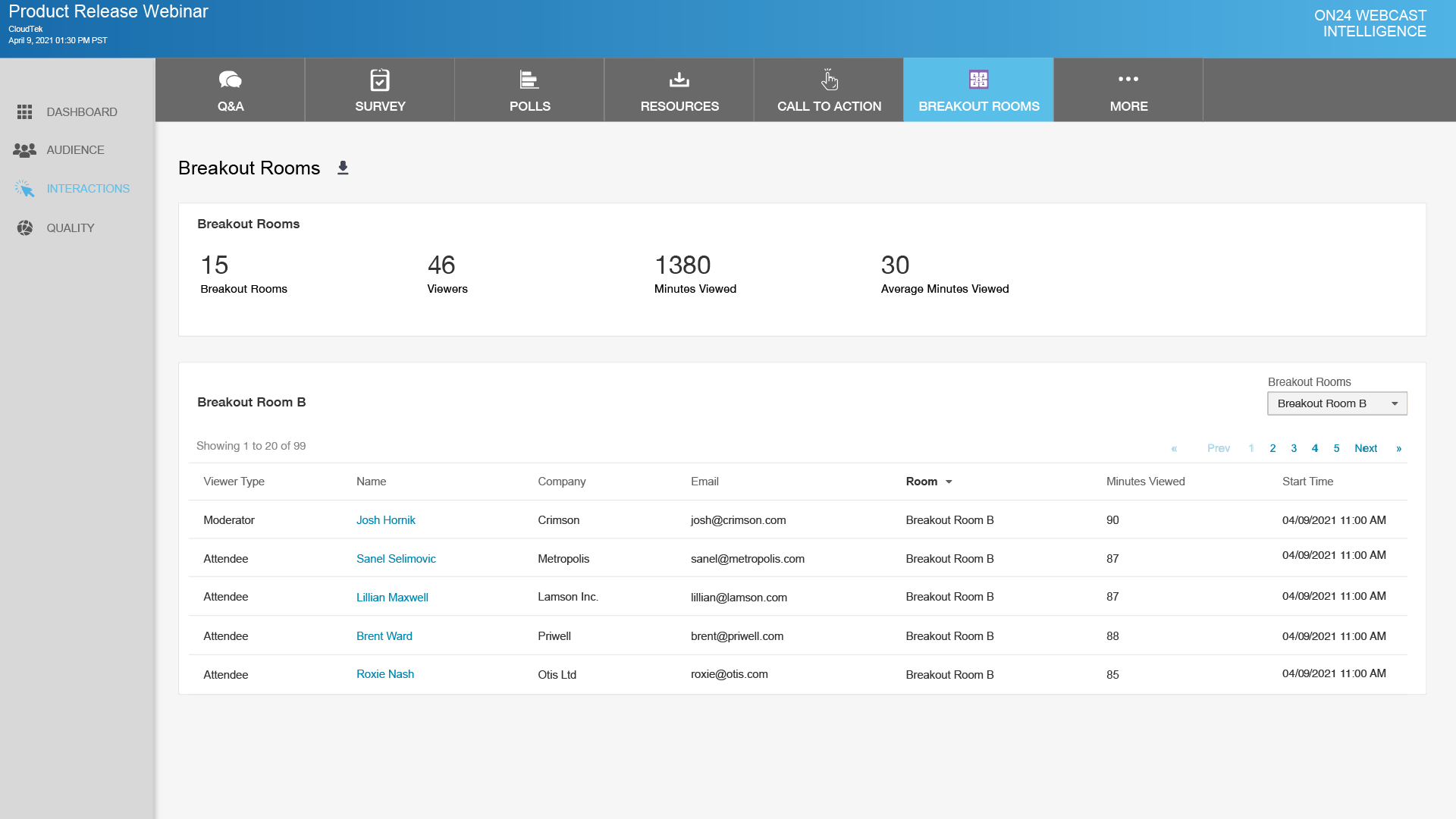
Task: Open the Call to Action section
Action: point(828,89)
